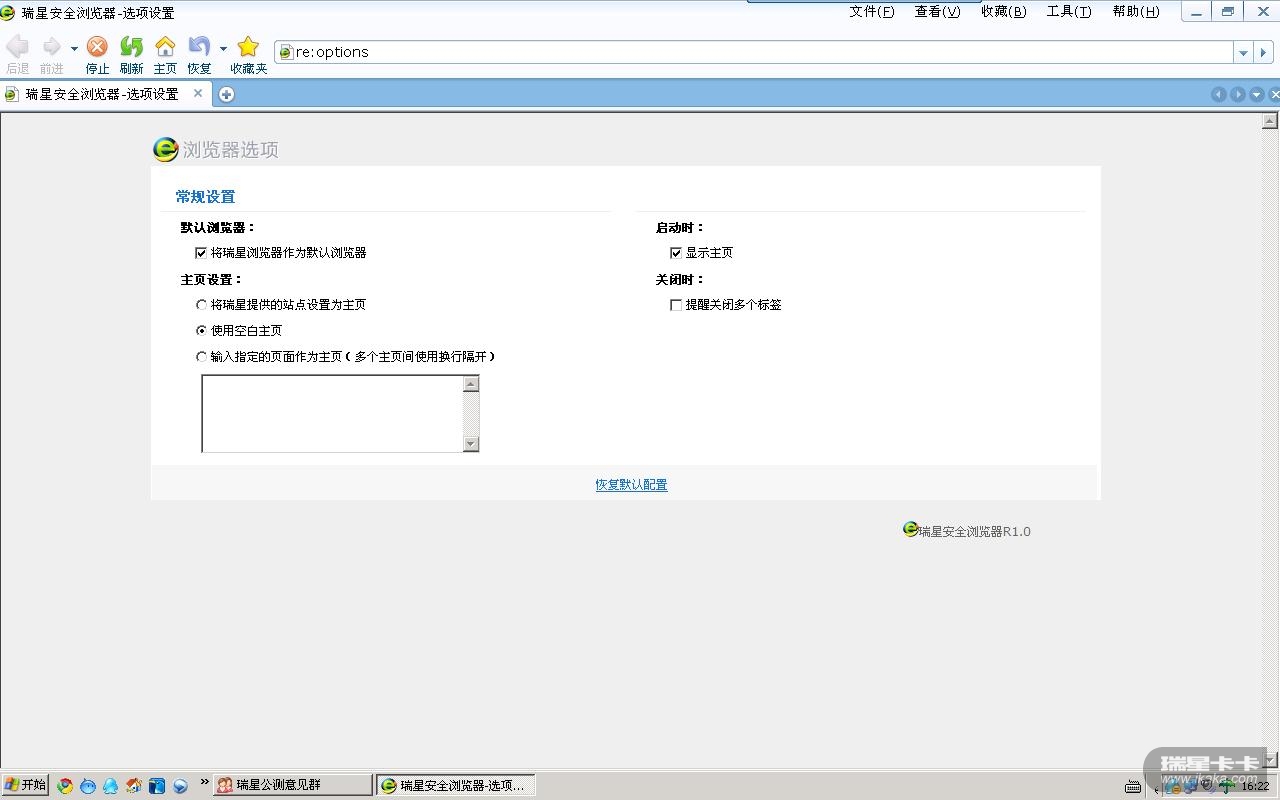Expand the quick launch overflow chevron
Image resolution: width=1280 pixels, height=800 pixels.
(x=205, y=782)
